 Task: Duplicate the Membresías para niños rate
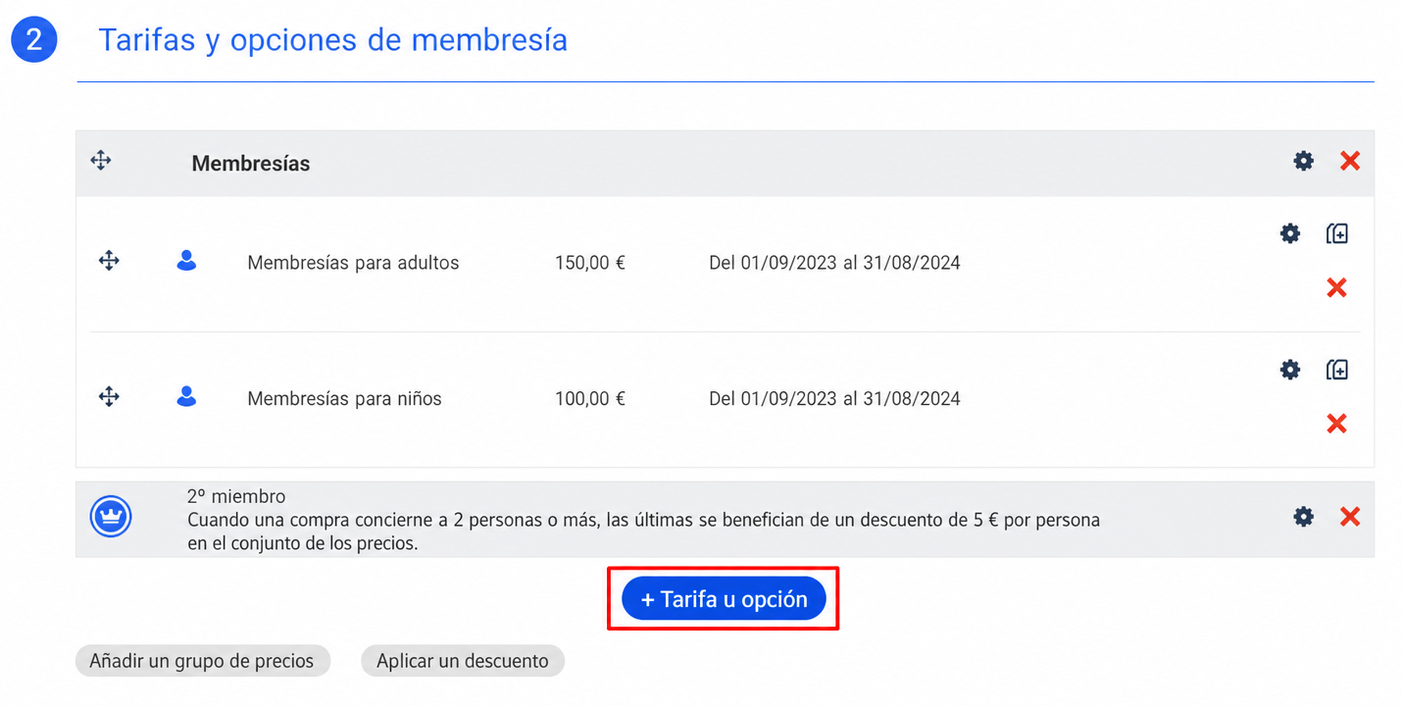tap(1337, 369)
